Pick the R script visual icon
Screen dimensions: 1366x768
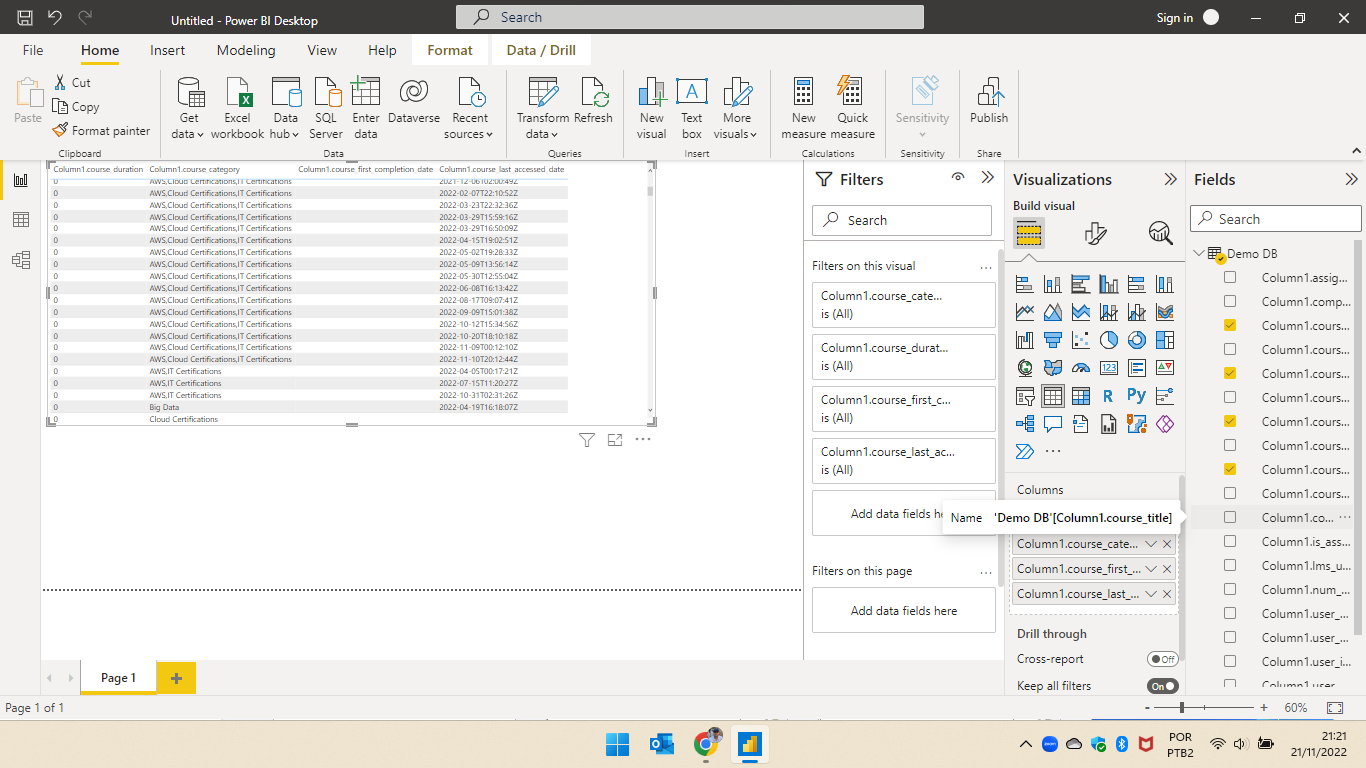point(1108,396)
